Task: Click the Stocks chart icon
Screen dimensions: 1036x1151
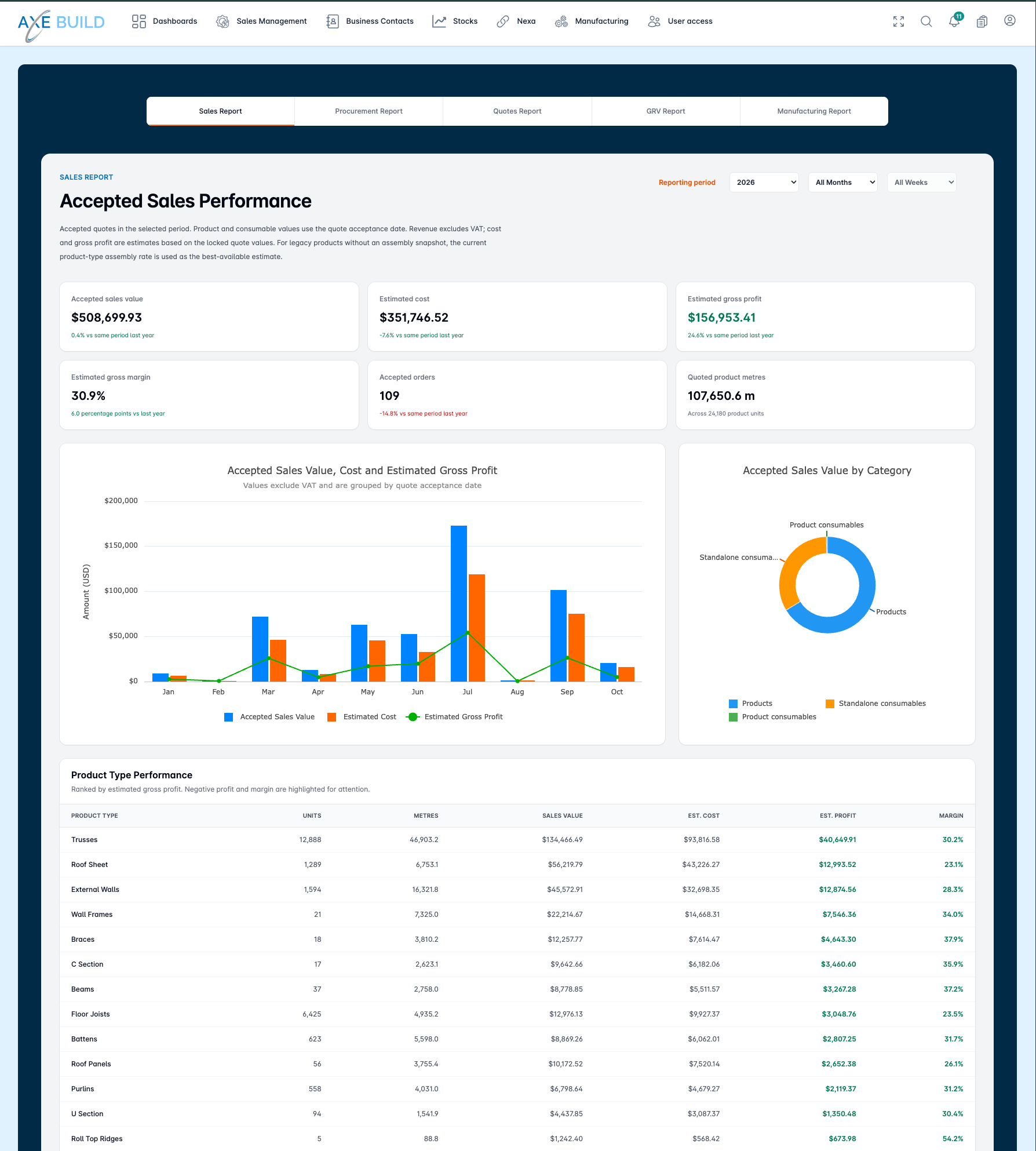Action: coord(439,21)
